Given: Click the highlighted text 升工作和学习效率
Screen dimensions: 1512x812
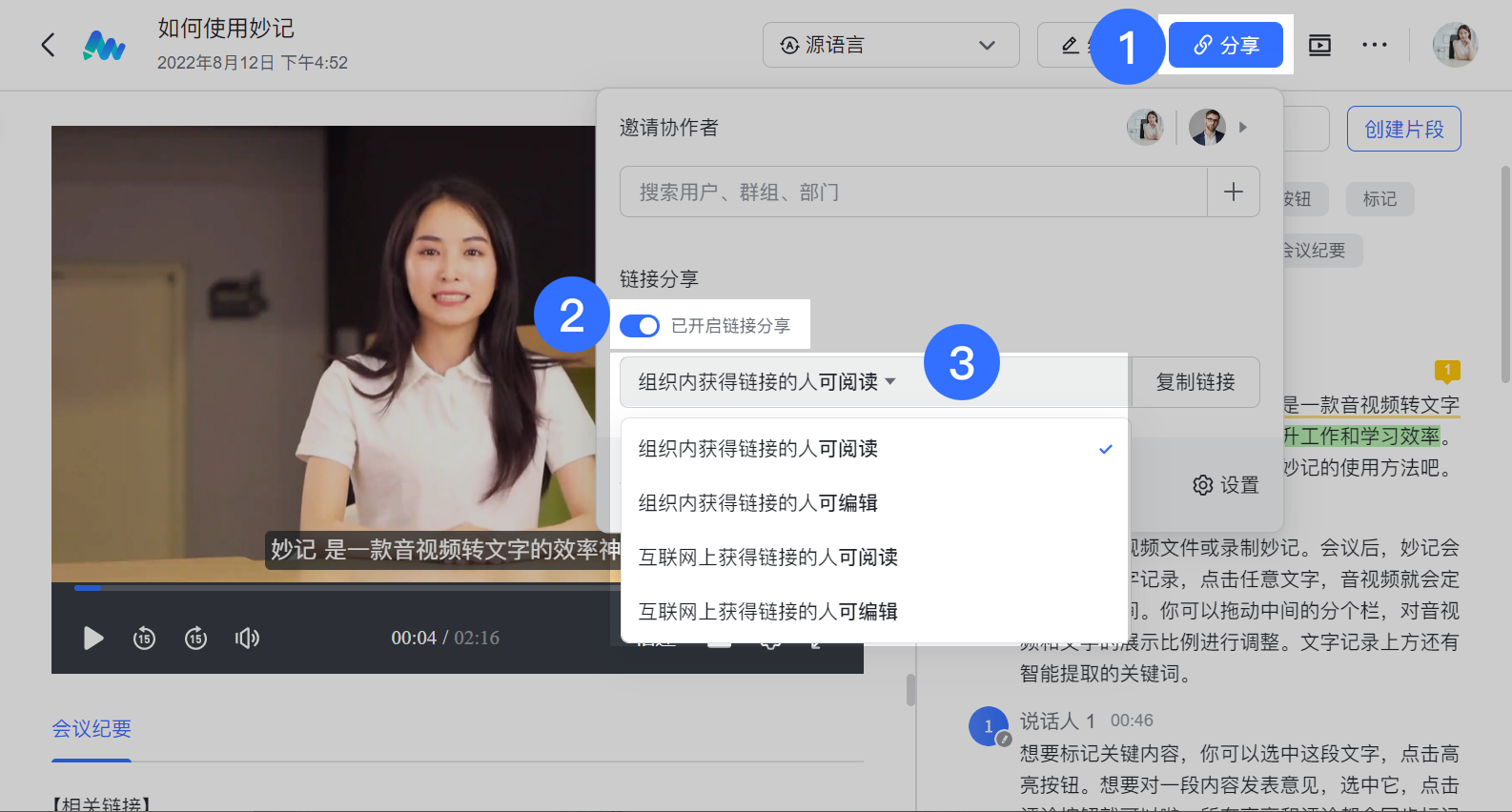Looking at the screenshot, I should (1361, 436).
